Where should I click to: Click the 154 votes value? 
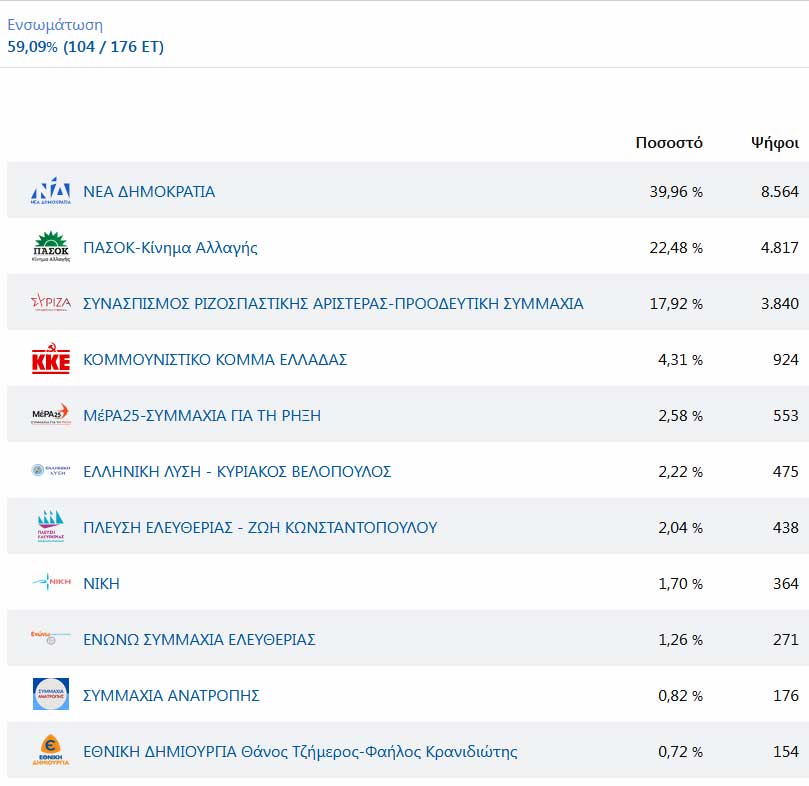tap(786, 752)
